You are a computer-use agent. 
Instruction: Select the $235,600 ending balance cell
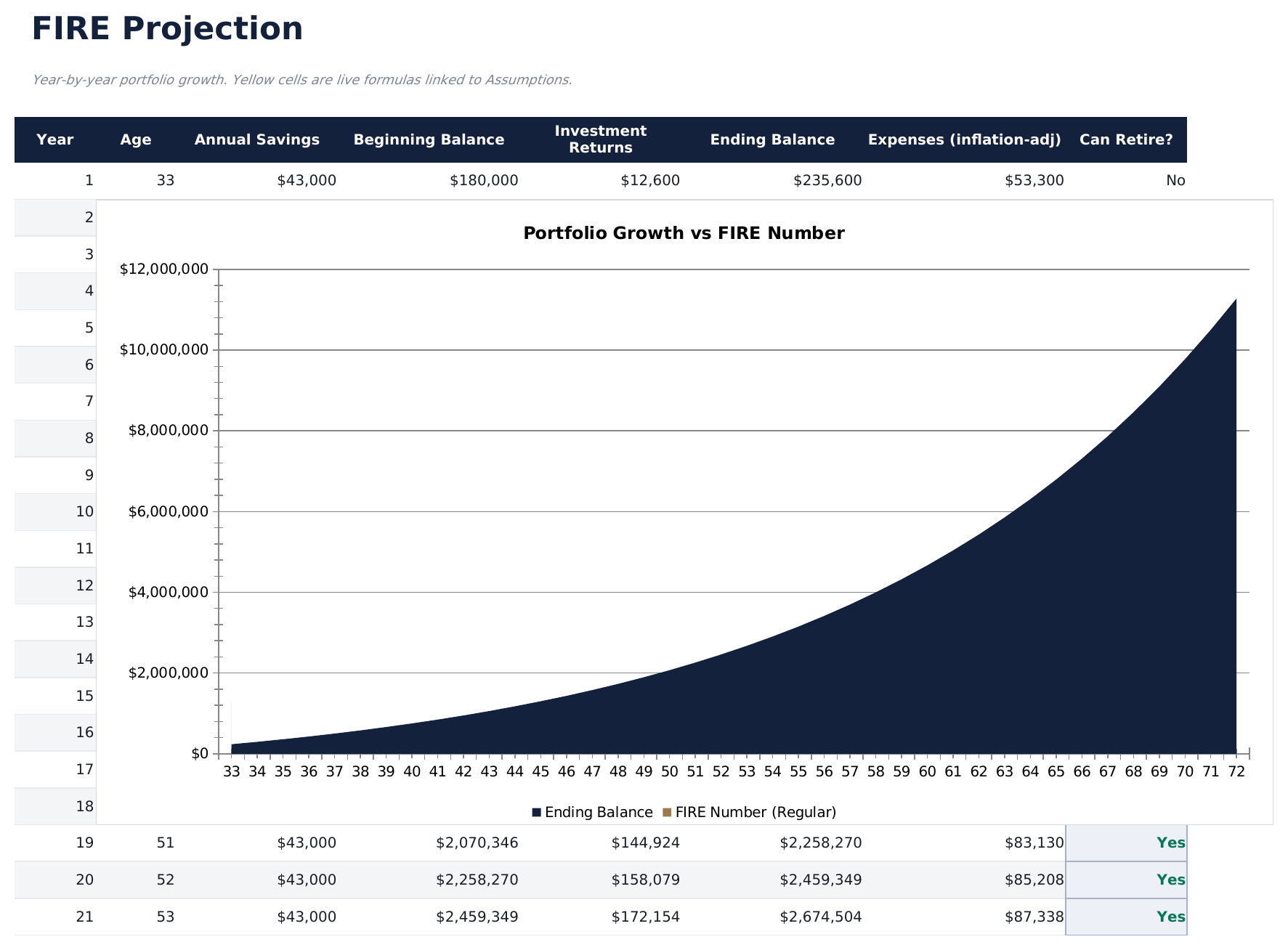827,181
